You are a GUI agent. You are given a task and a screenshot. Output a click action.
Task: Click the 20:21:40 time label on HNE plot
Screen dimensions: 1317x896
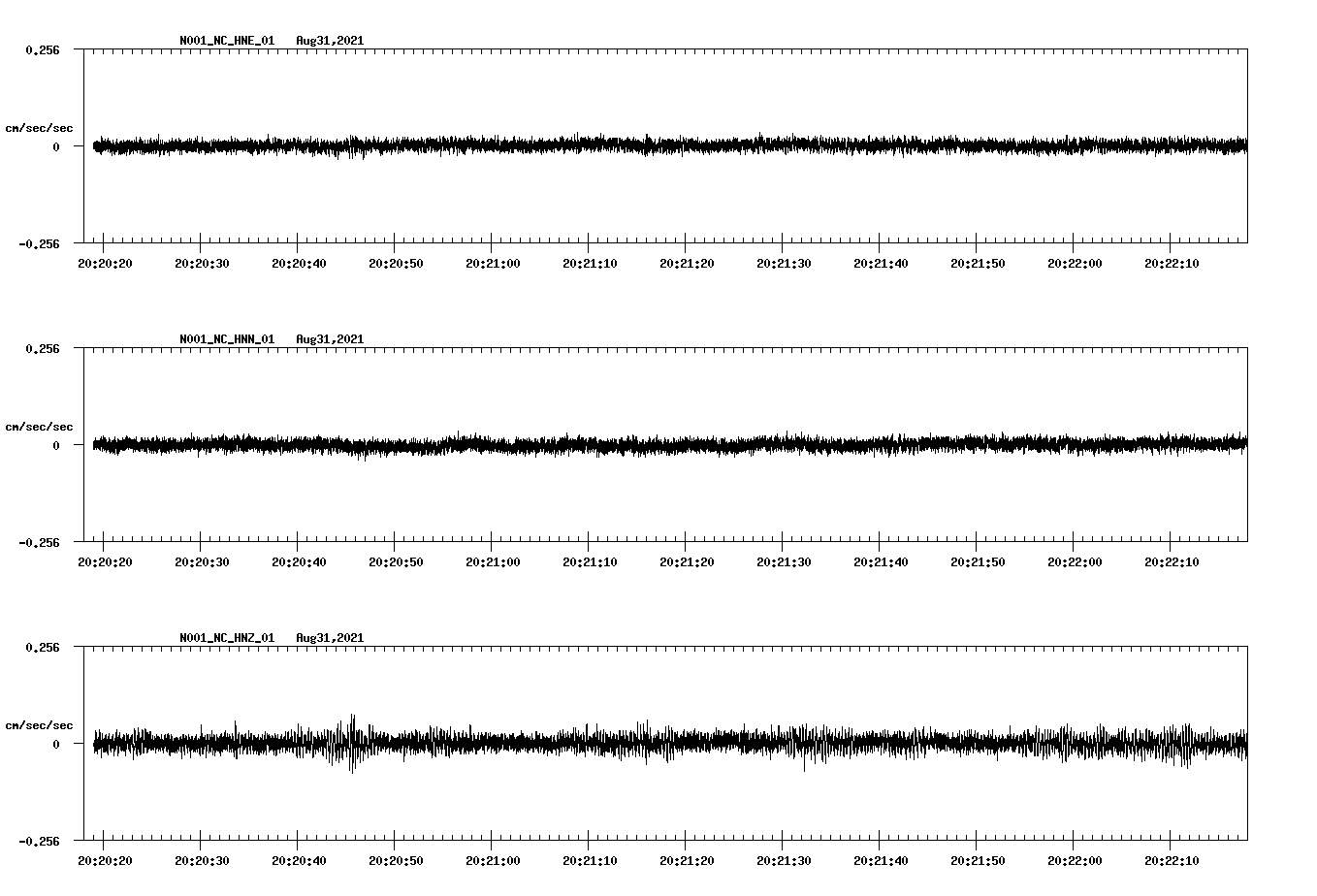pyautogui.click(x=881, y=264)
